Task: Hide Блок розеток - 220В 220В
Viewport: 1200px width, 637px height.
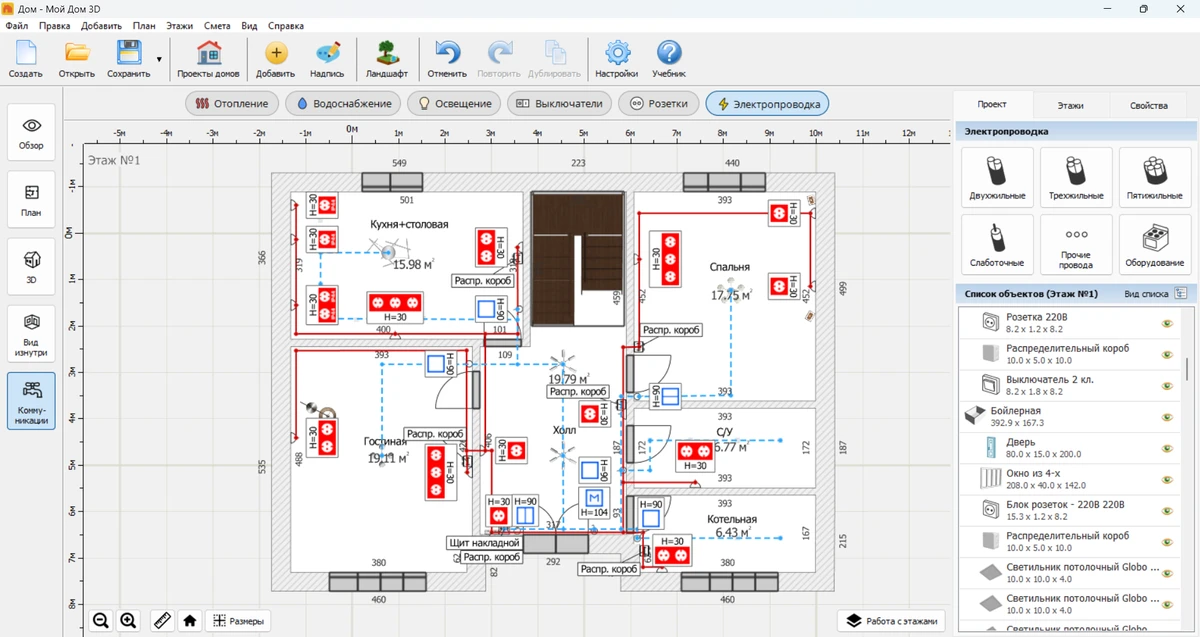Action: click(1166, 509)
